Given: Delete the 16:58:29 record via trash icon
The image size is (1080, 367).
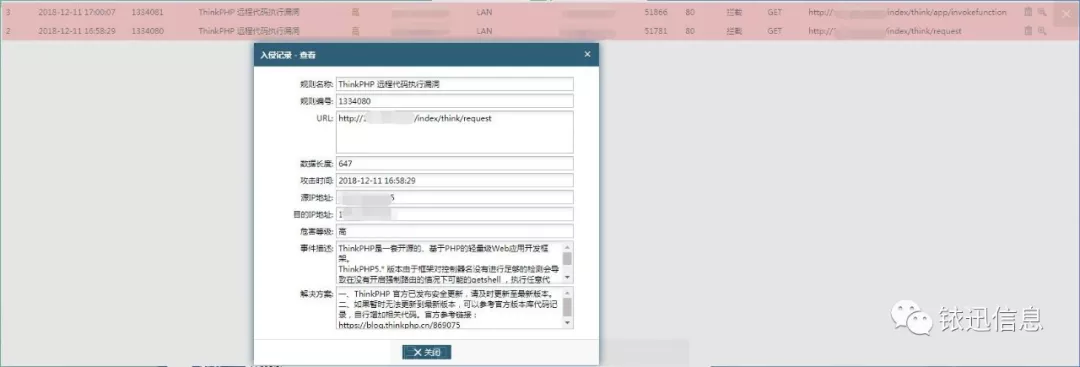Looking at the screenshot, I should click(x=1028, y=31).
